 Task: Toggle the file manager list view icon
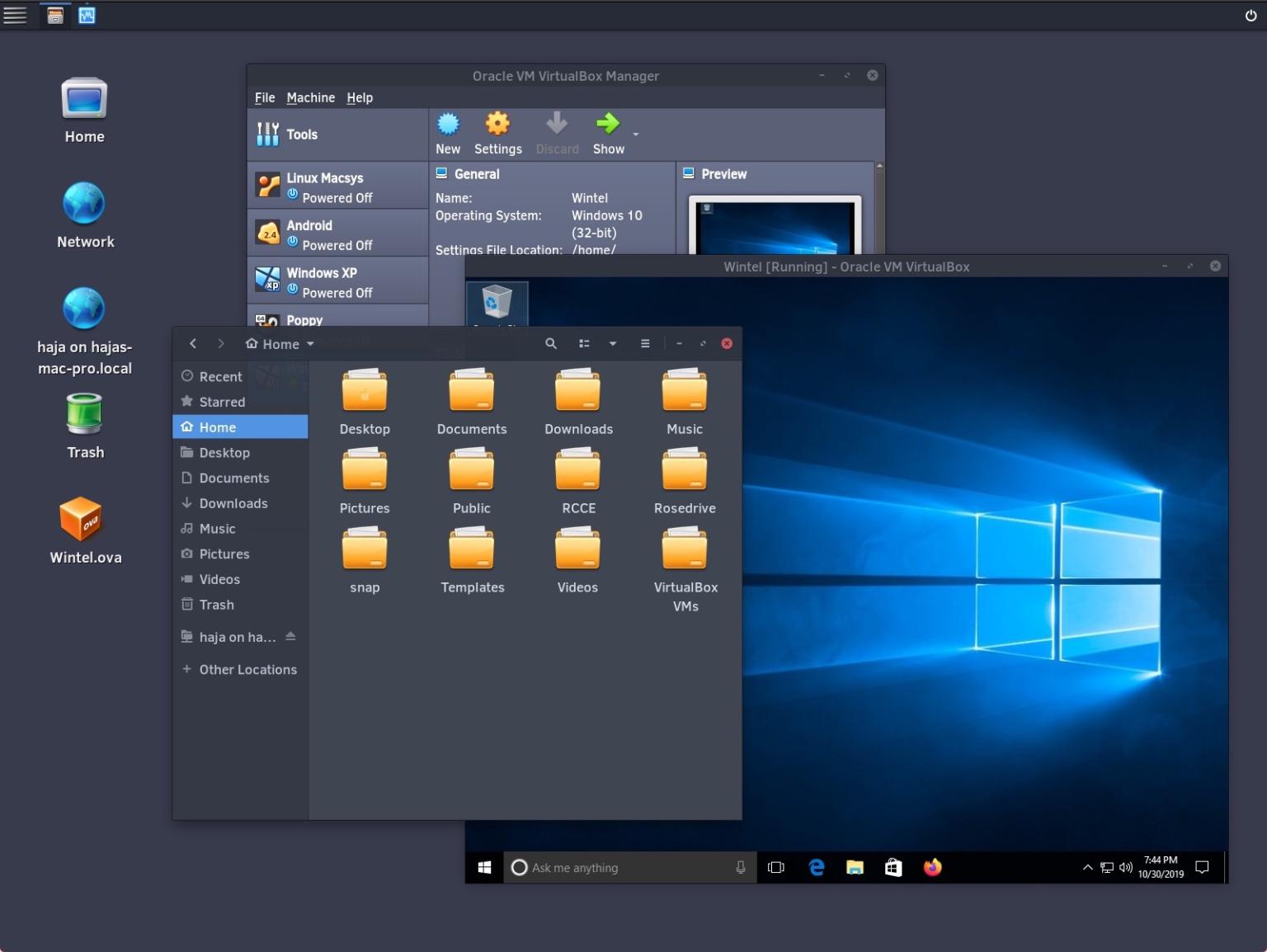(584, 344)
